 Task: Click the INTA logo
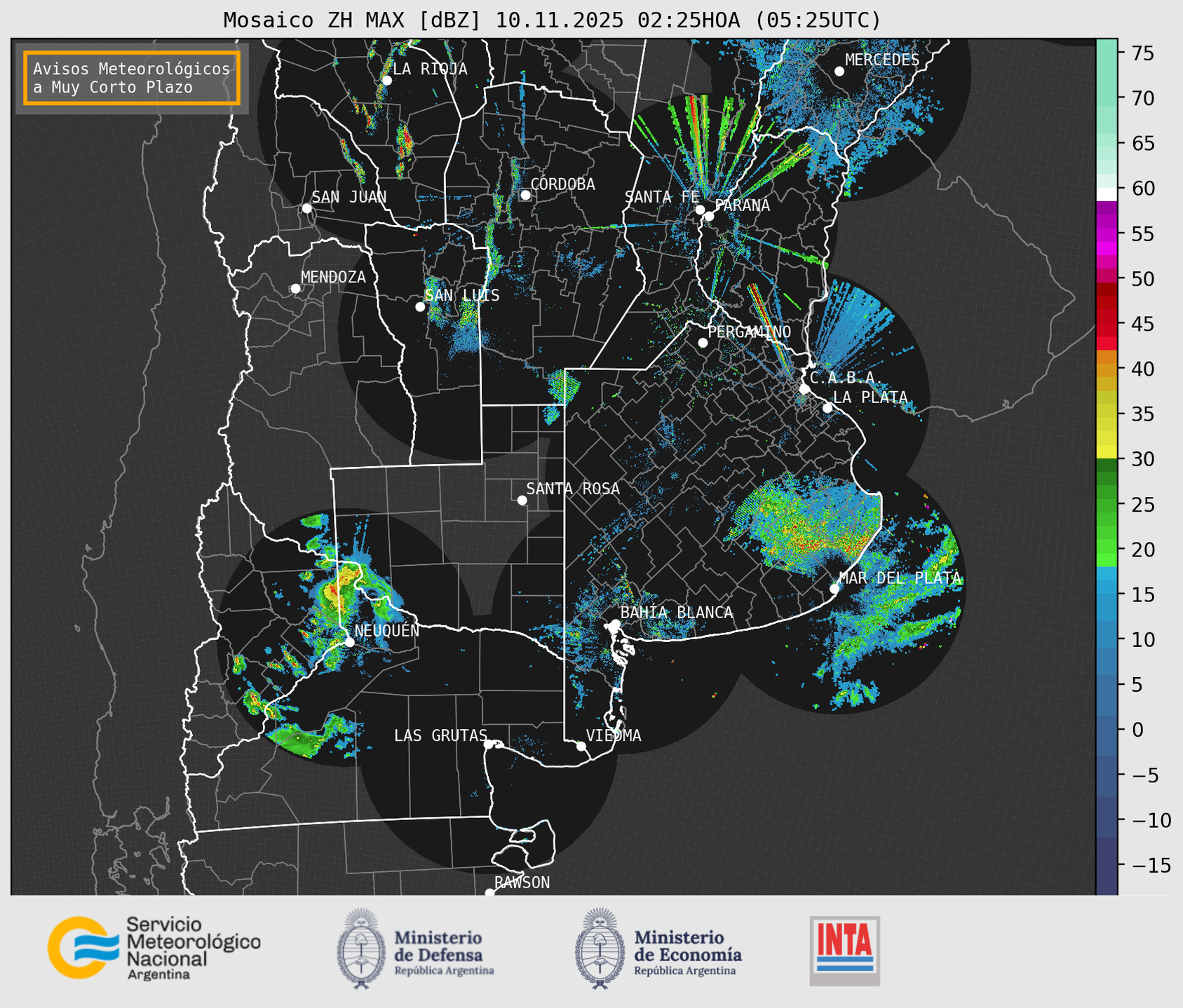coord(845,951)
